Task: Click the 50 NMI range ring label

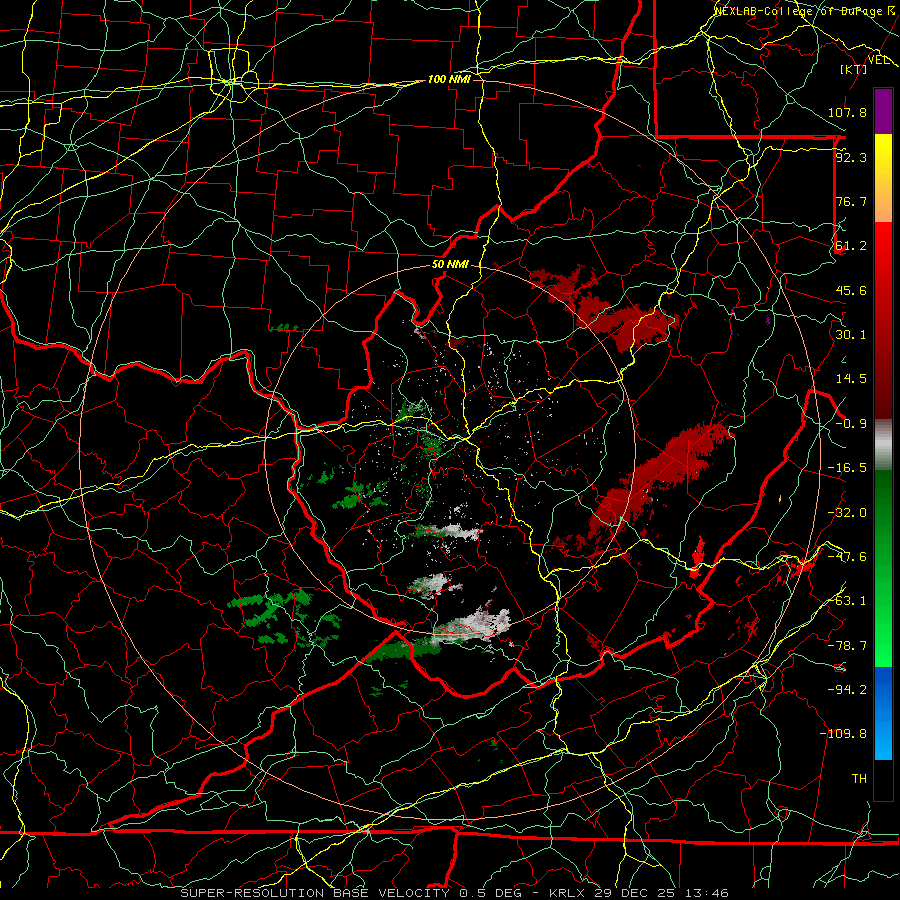Action: (x=450, y=265)
